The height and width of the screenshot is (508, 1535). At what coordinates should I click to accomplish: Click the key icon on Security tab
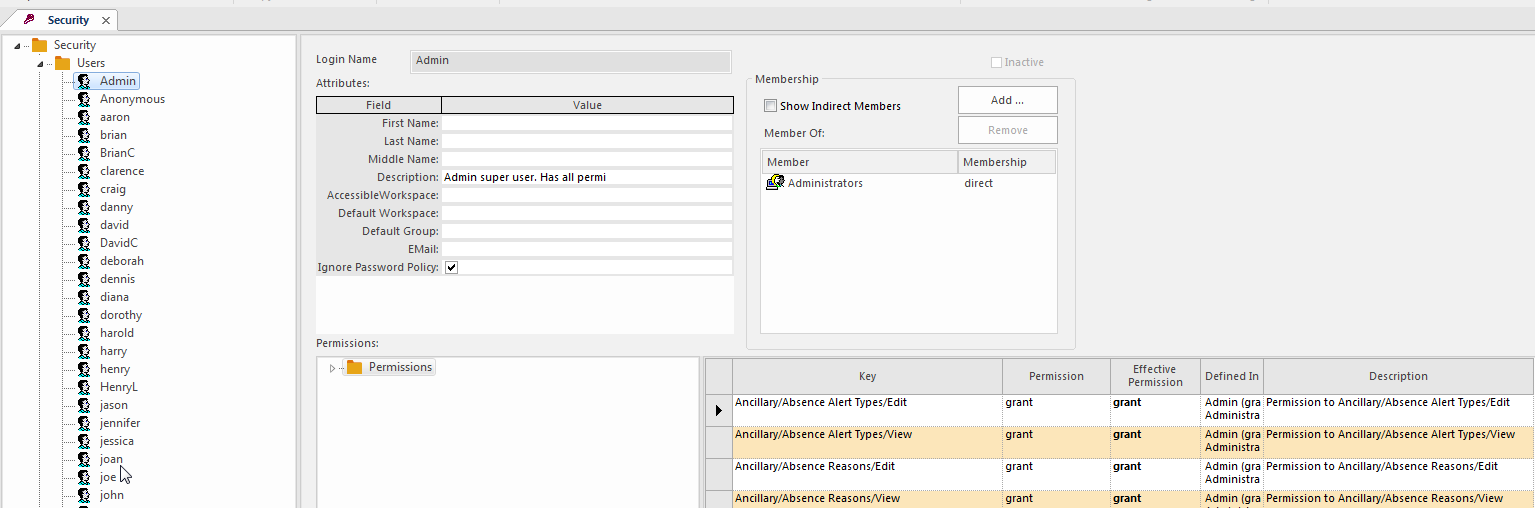click(x=29, y=19)
